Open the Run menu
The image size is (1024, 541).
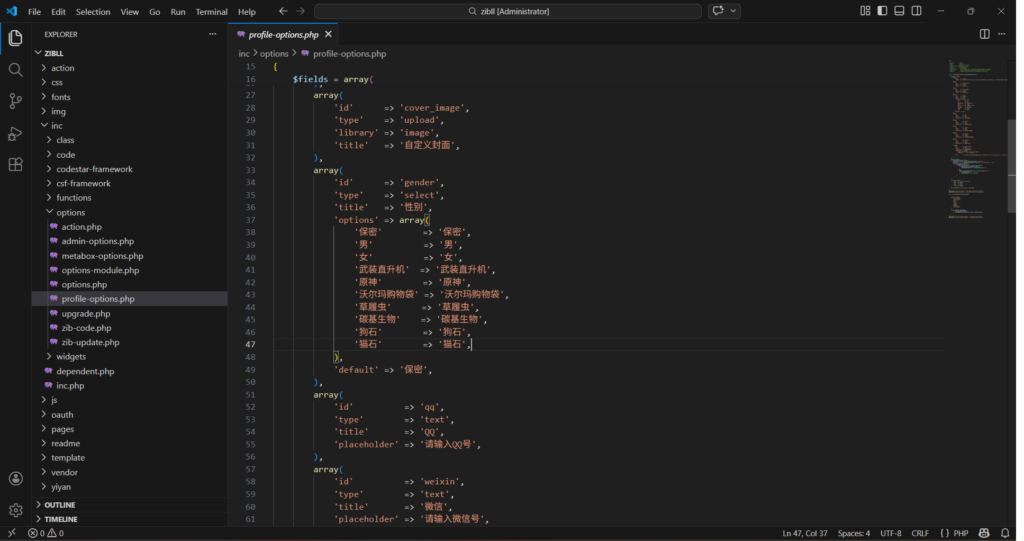[x=178, y=12]
